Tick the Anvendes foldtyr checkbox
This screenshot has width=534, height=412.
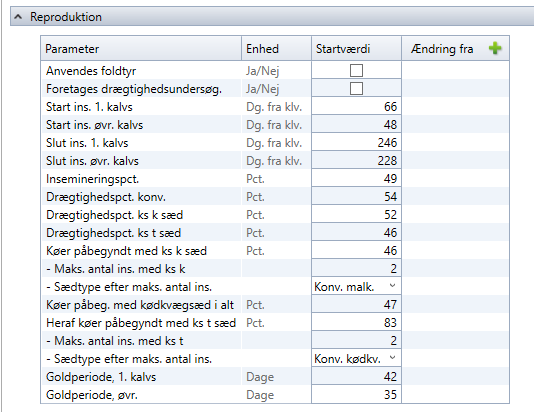click(356, 70)
